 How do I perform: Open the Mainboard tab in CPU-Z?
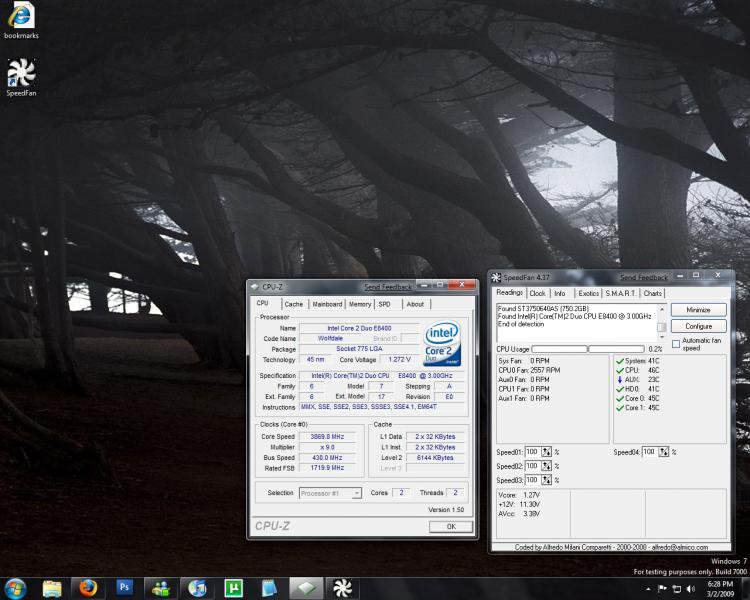[327, 304]
